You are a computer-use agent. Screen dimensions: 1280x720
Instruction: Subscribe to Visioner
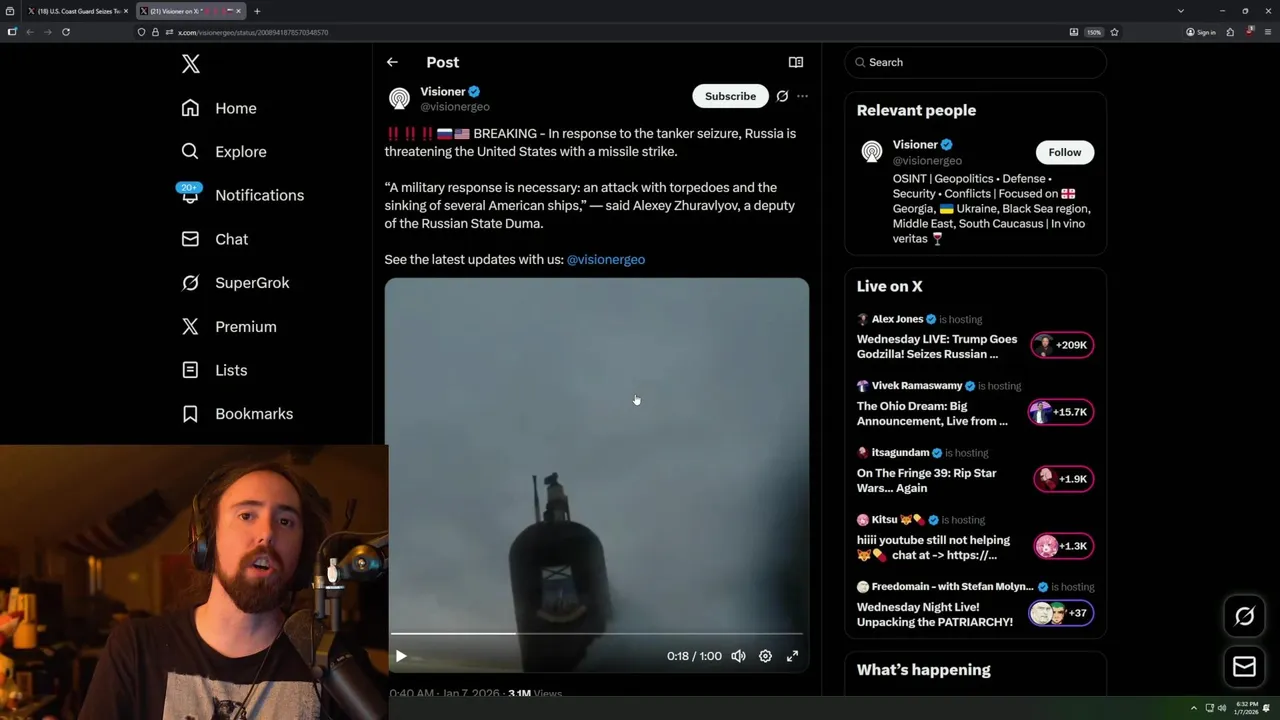[730, 96]
